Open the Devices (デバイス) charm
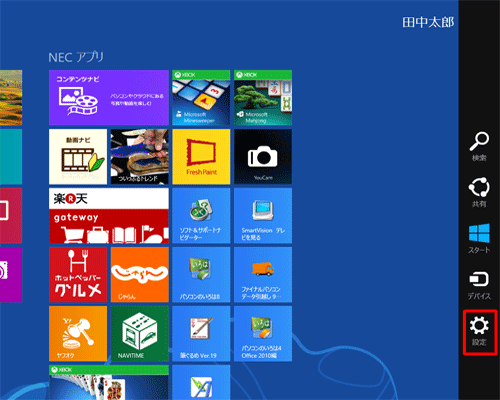This screenshot has width=500, height=400. click(479, 285)
